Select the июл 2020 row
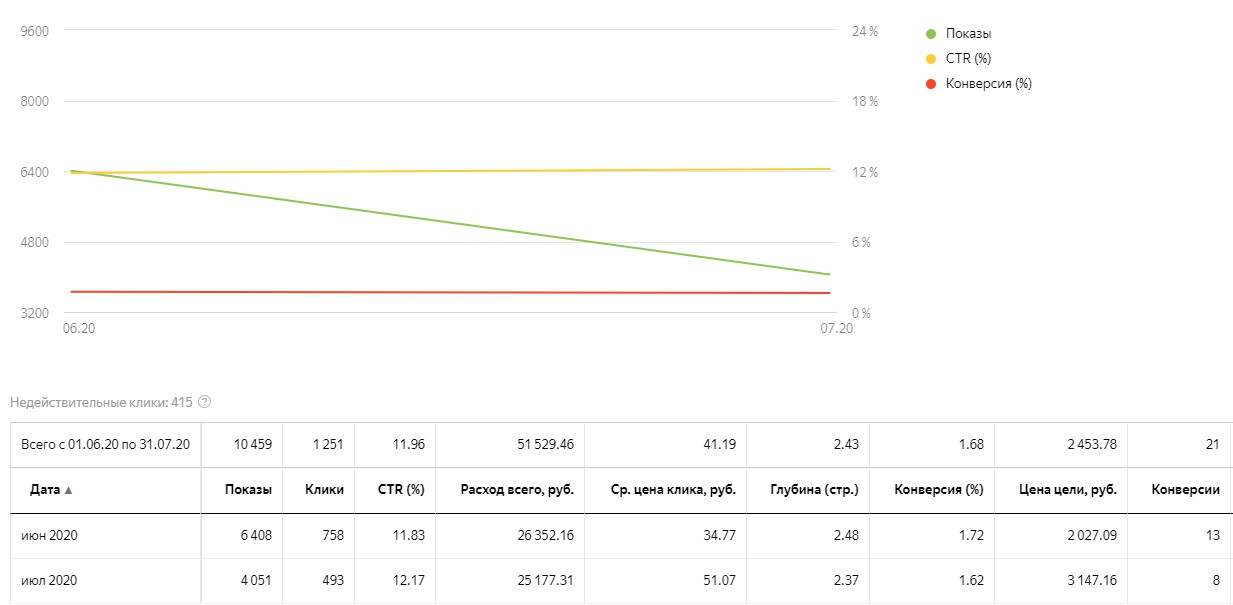The width and height of the screenshot is (1233, 605). [x=49, y=580]
